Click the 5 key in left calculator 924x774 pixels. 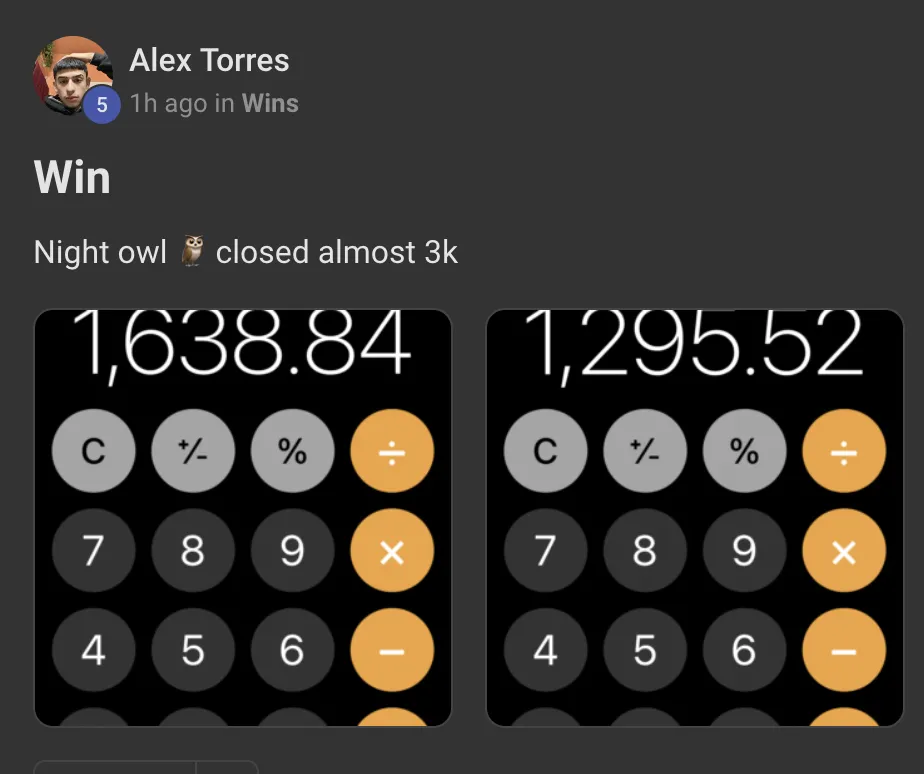point(193,650)
